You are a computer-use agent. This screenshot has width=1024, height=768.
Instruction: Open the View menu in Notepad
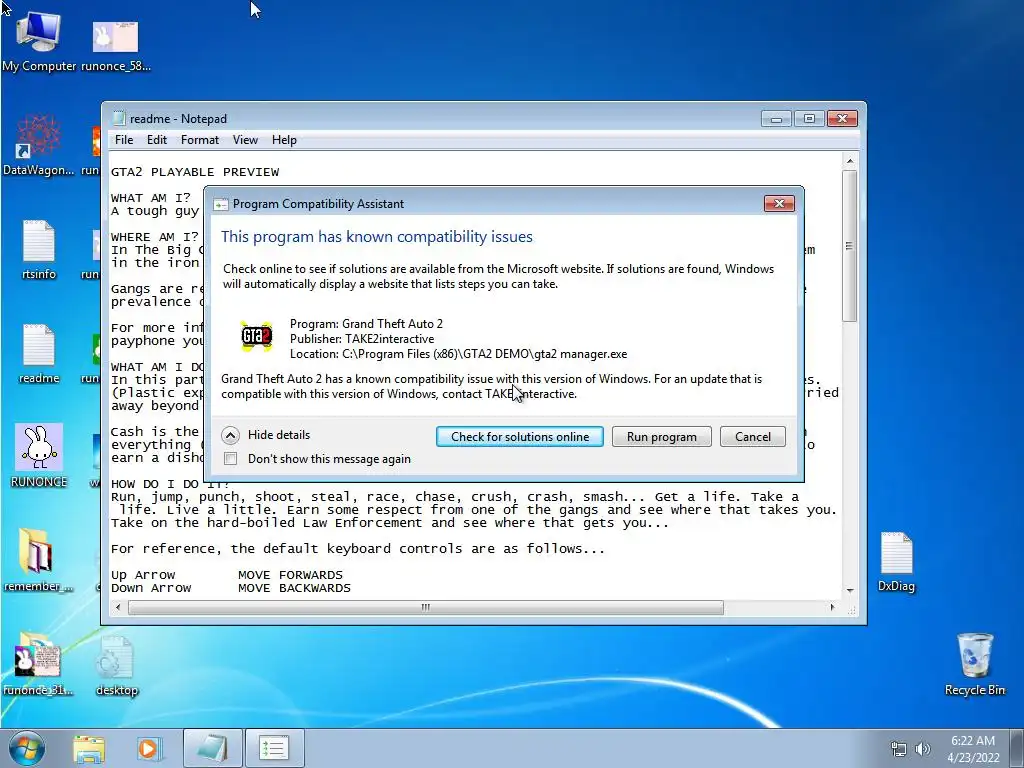245,140
